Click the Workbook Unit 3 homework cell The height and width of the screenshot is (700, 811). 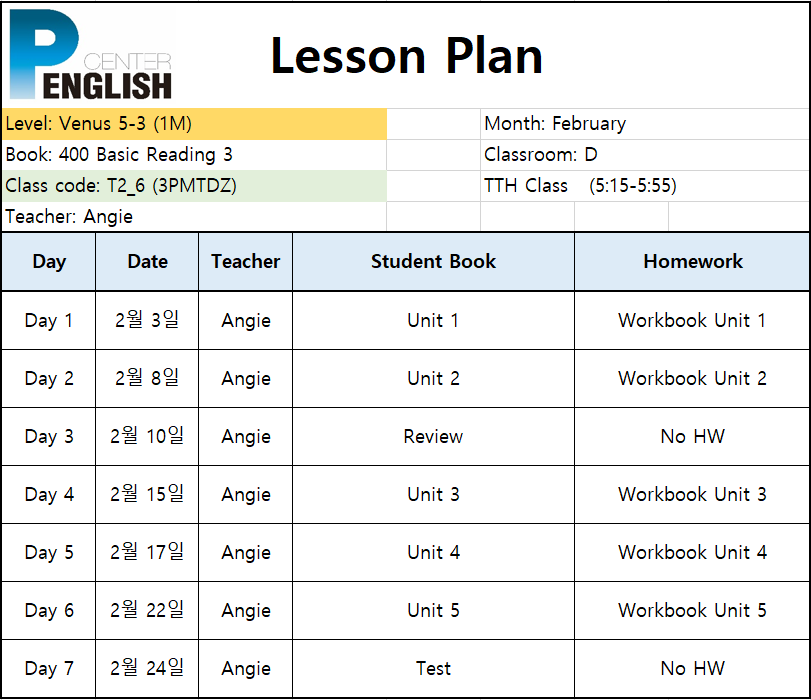(693, 494)
